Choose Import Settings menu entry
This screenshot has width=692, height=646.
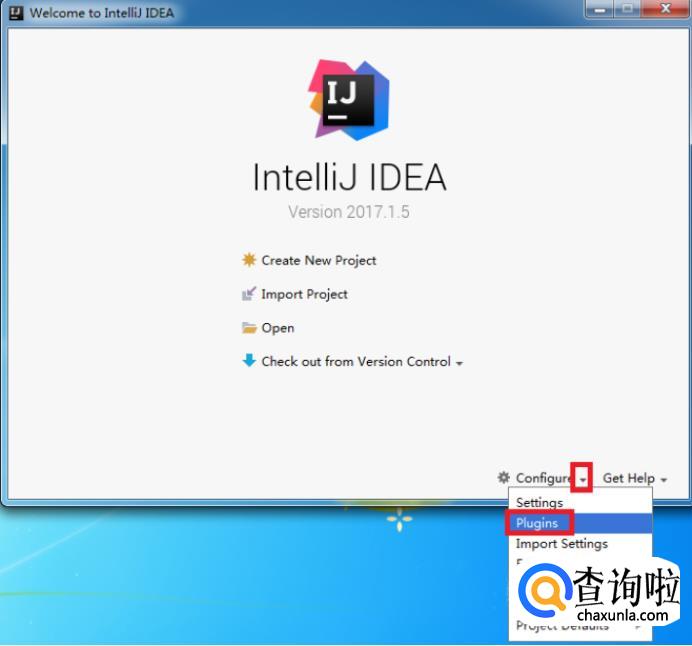pos(580,544)
